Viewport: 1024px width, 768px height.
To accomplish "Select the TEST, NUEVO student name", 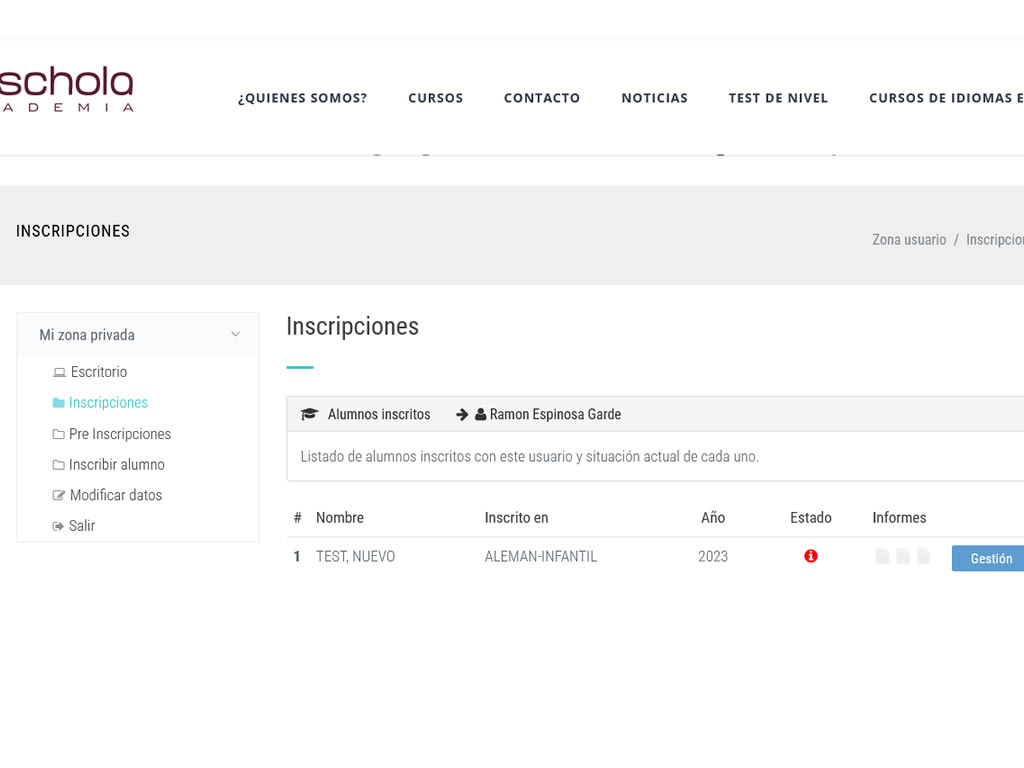I will tap(355, 557).
